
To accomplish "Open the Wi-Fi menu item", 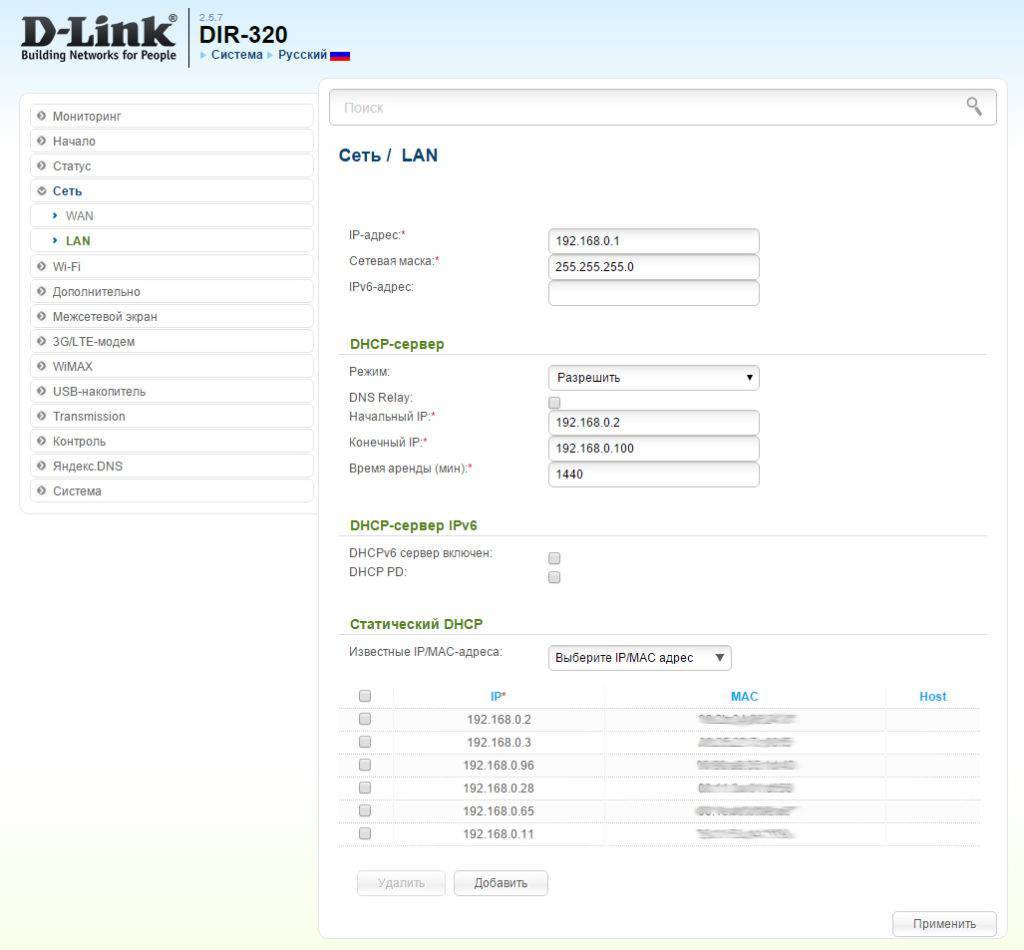I will pyautogui.click(x=172, y=266).
